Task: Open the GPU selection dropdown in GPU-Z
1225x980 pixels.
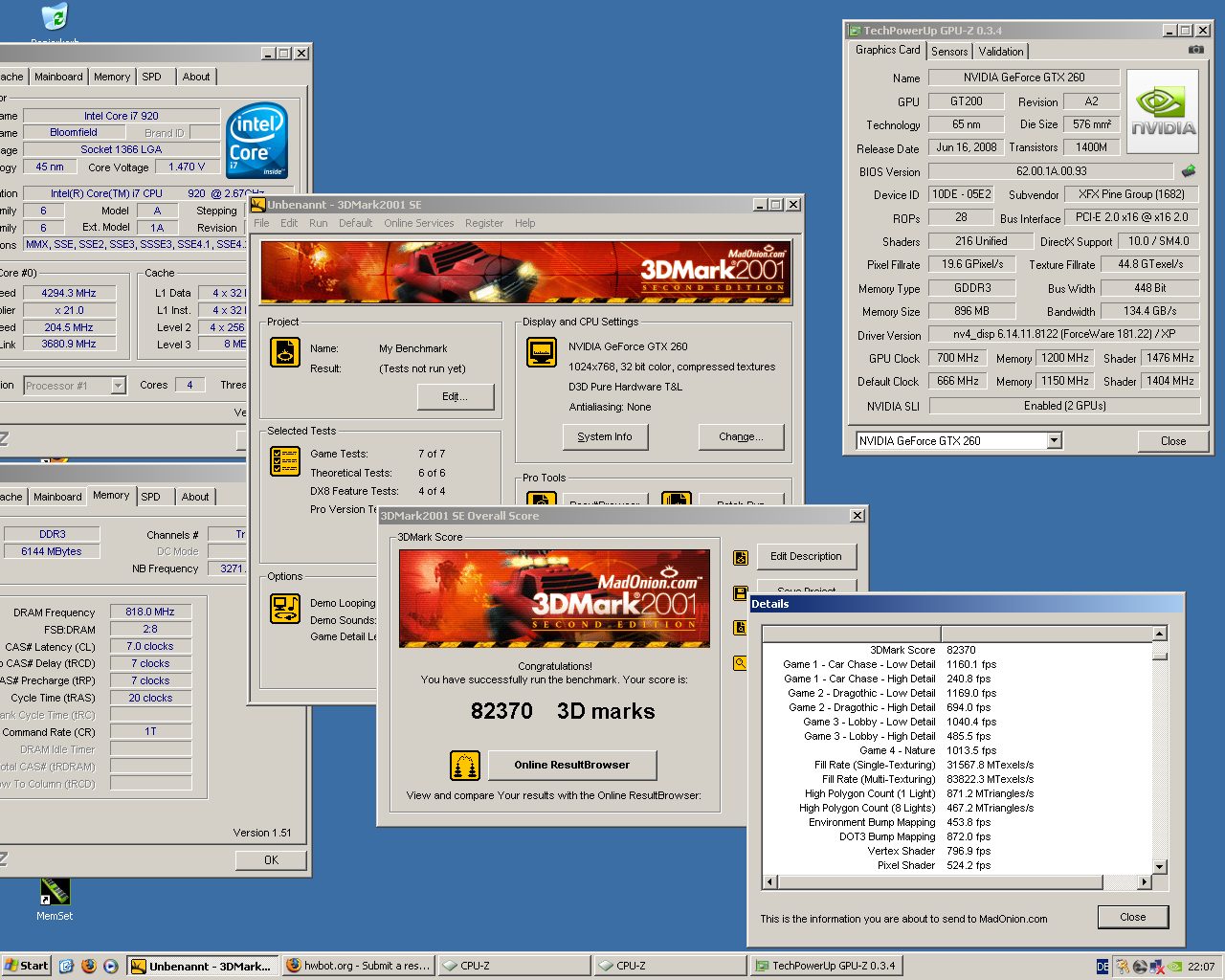Action: [1054, 441]
